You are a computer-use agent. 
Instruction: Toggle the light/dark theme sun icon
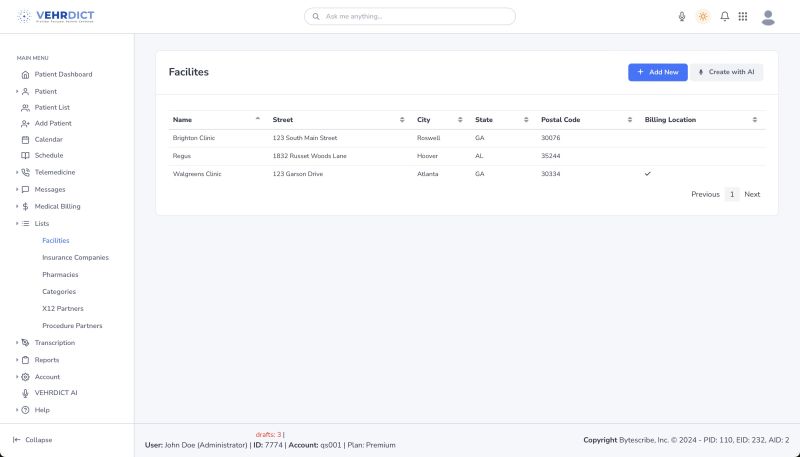click(x=703, y=16)
